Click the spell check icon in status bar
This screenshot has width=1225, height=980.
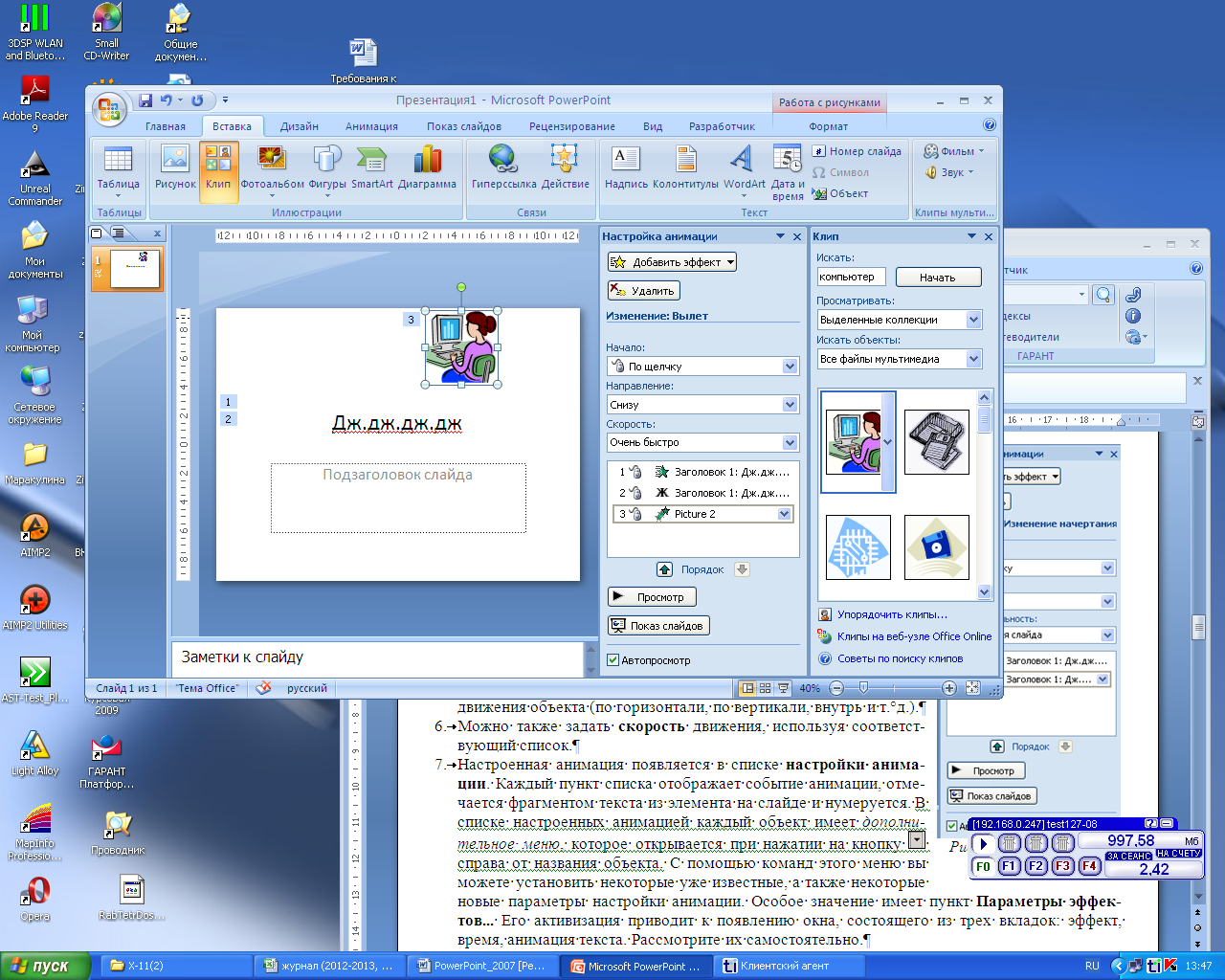pos(264,688)
